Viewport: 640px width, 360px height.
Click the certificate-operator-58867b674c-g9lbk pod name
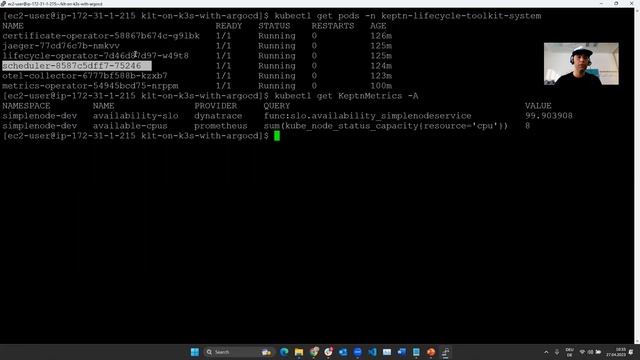point(101,36)
